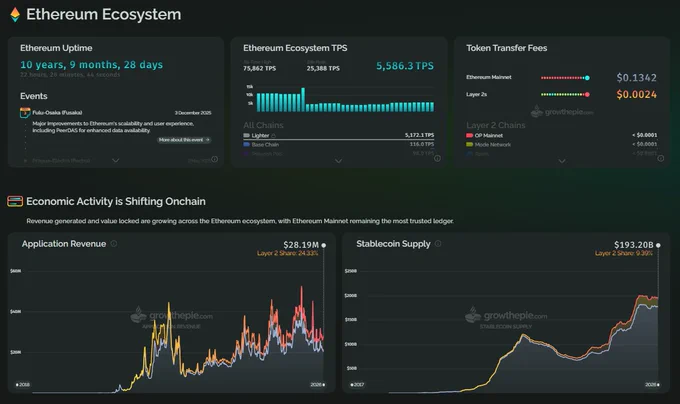This screenshot has height=404, width=680.
Task: Click the info icon in Token Transfer Fees card
Action: tap(660, 159)
